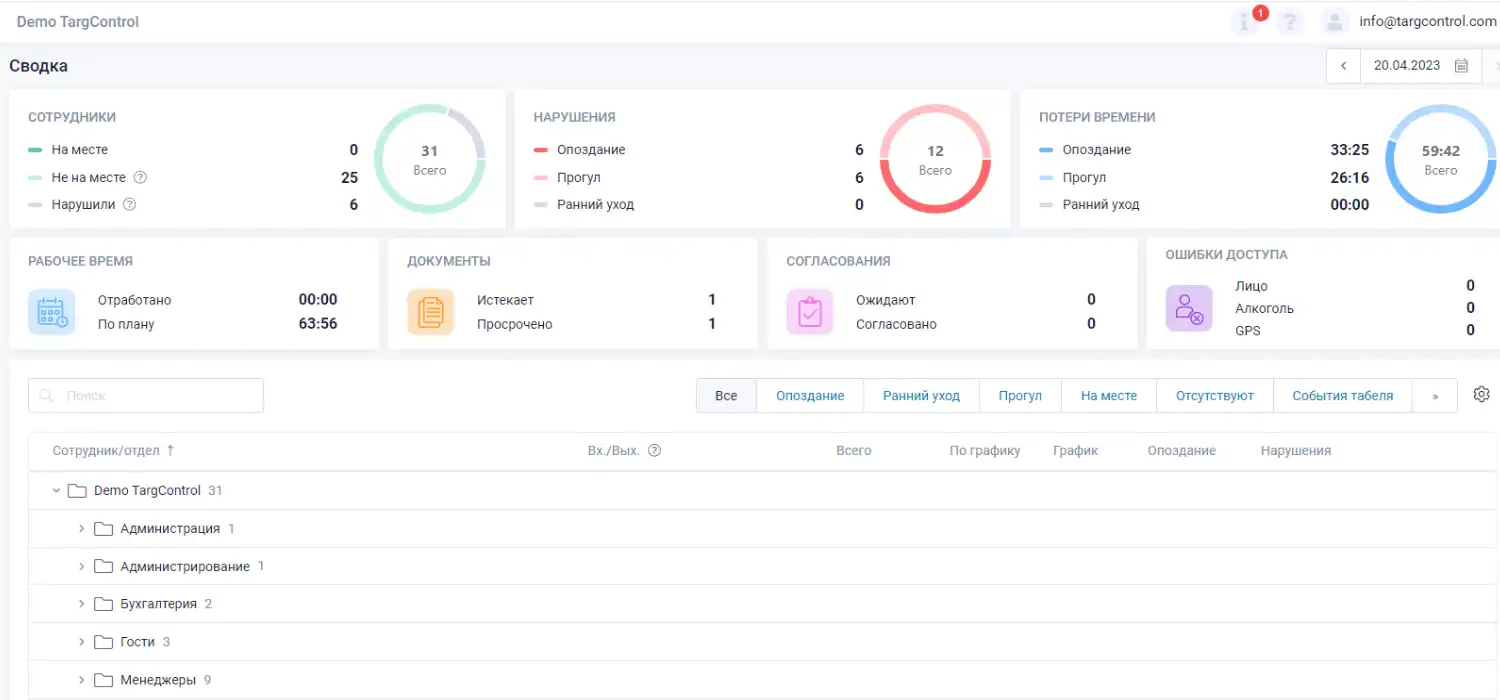This screenshot has height=700, width=1500.
Task: Click the Рабочее время calendar icon
Action: point(52,312)
